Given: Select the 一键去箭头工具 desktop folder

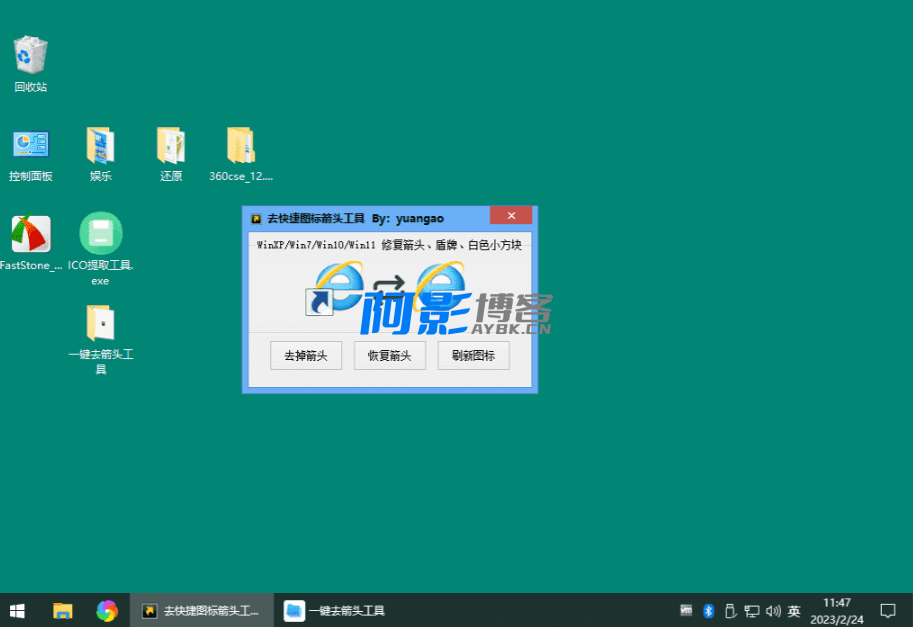Looking at the screenshot, I should tap(100, 323).
